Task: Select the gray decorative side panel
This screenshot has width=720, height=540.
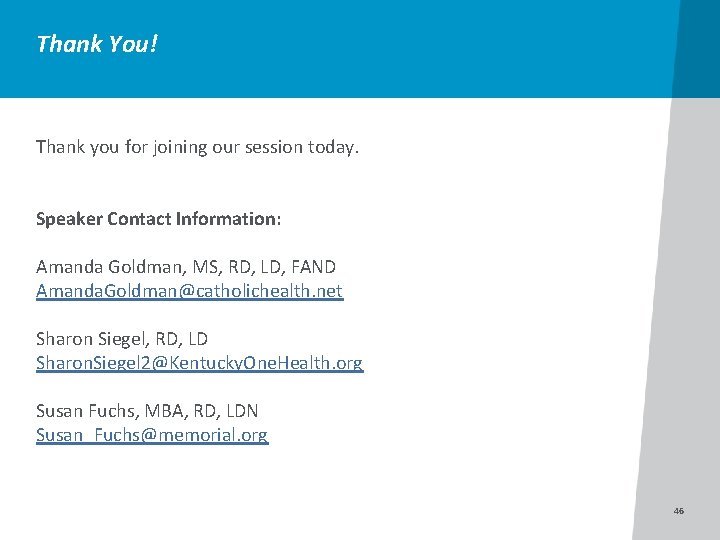Action: point(684,321)
